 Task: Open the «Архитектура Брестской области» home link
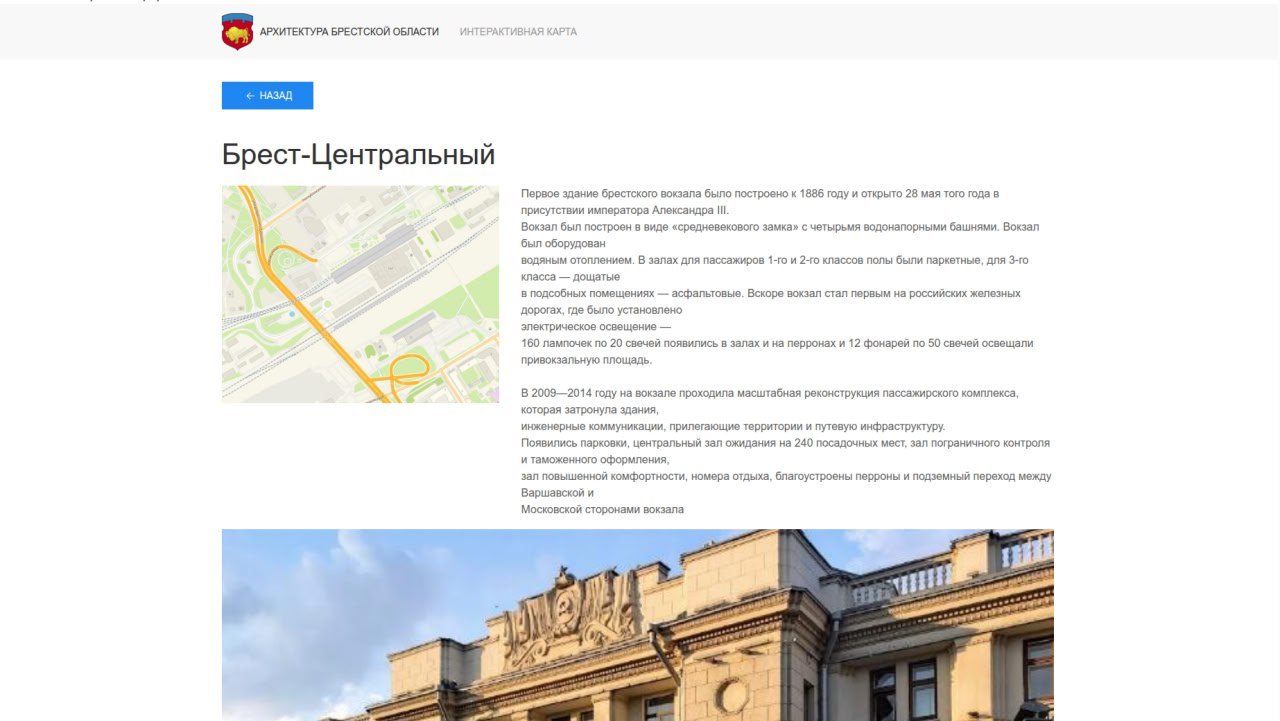349,32
